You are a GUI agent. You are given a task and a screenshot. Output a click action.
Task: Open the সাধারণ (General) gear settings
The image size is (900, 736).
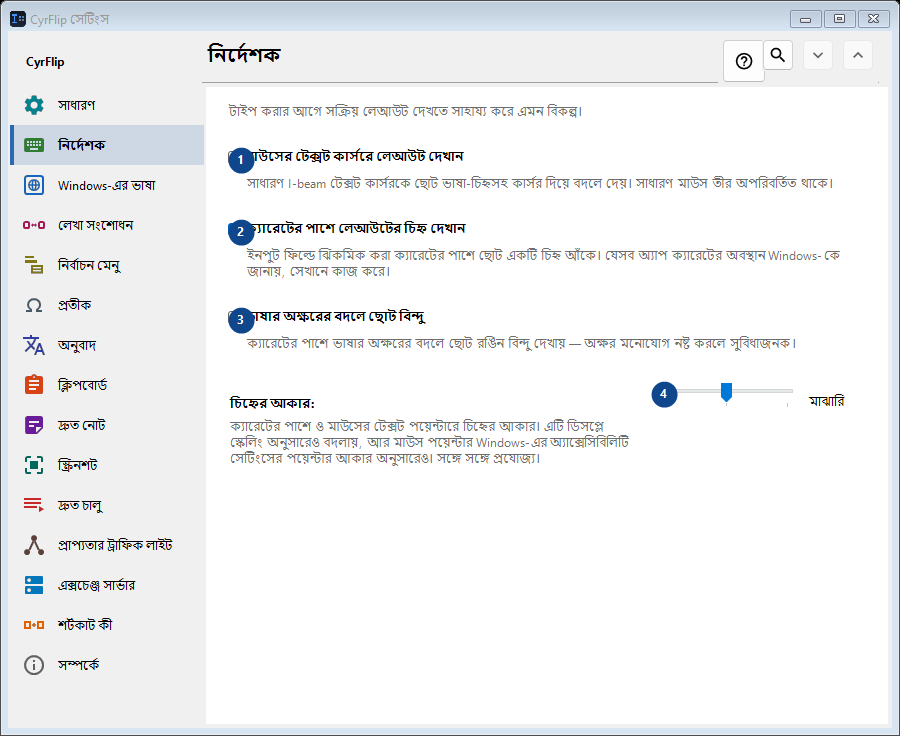click(x=107, y=105)
